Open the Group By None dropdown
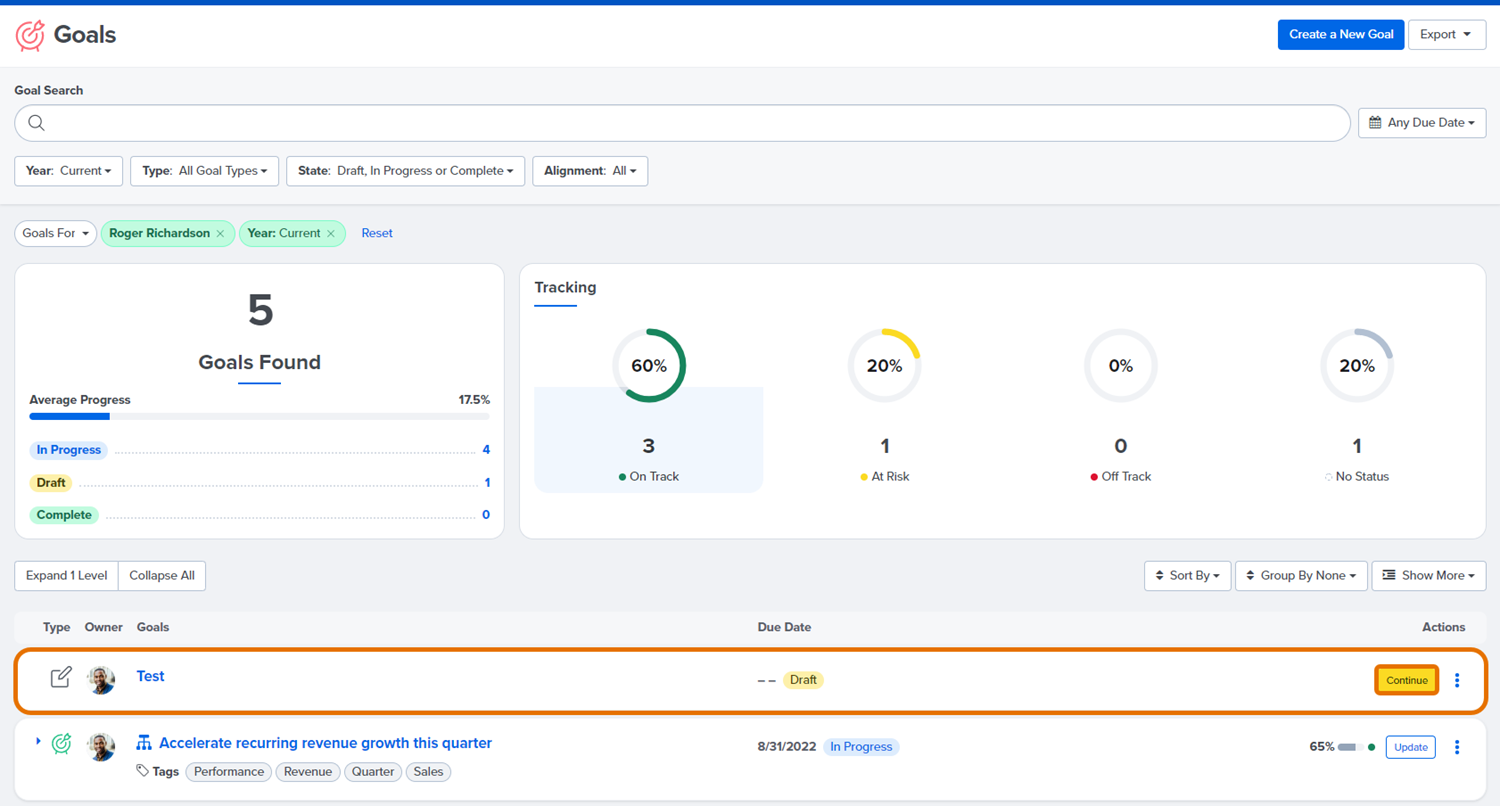The height and width of the screenshot is (806, 1500). 1301,575
